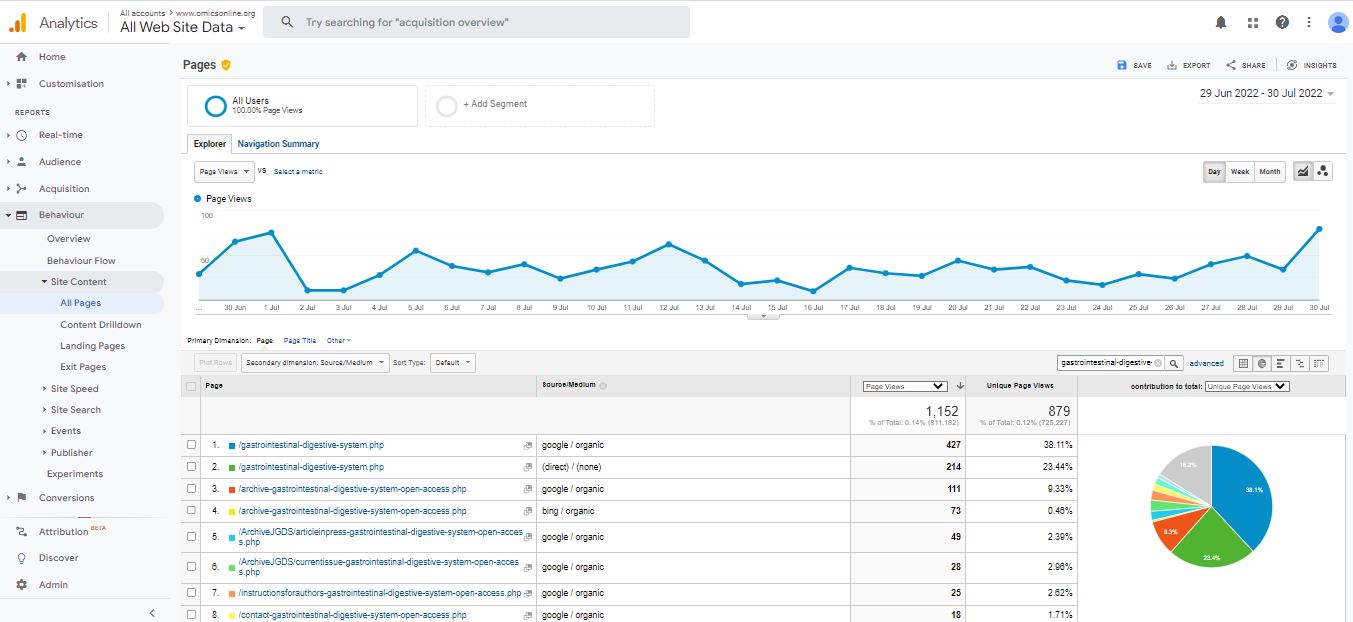
Task: Open the Page Views column metric dropdown
Action: pos(904,386)
